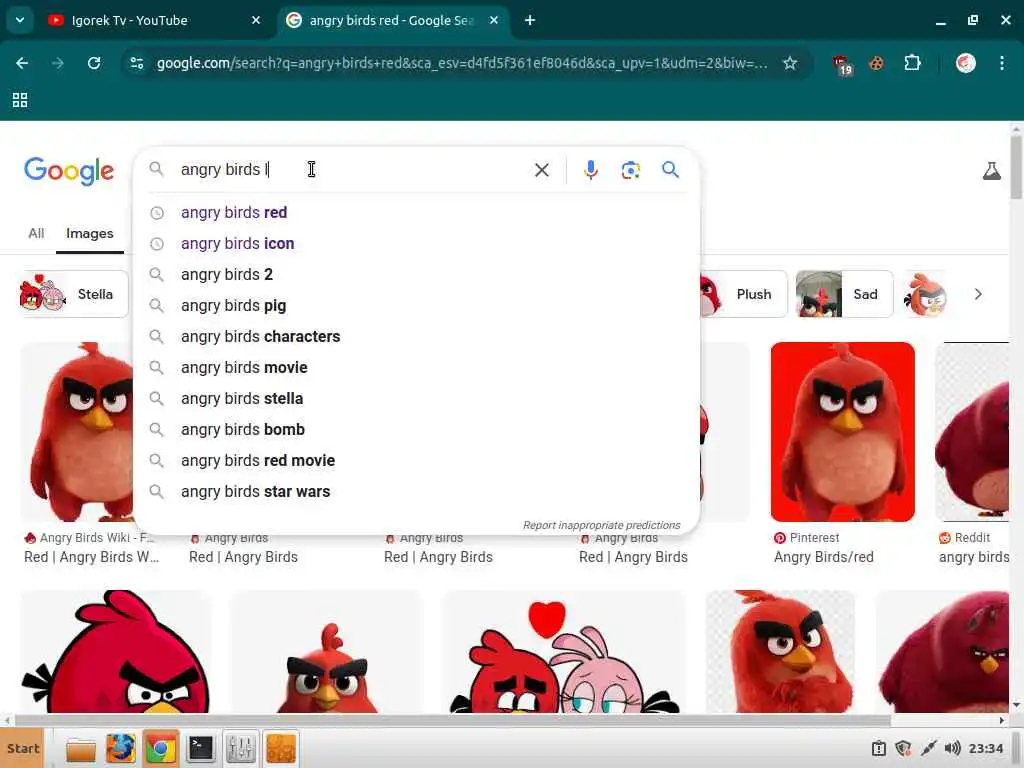Show more filter chips with arrow
This screenshot has height=768, width=1024.
point(978,294)
